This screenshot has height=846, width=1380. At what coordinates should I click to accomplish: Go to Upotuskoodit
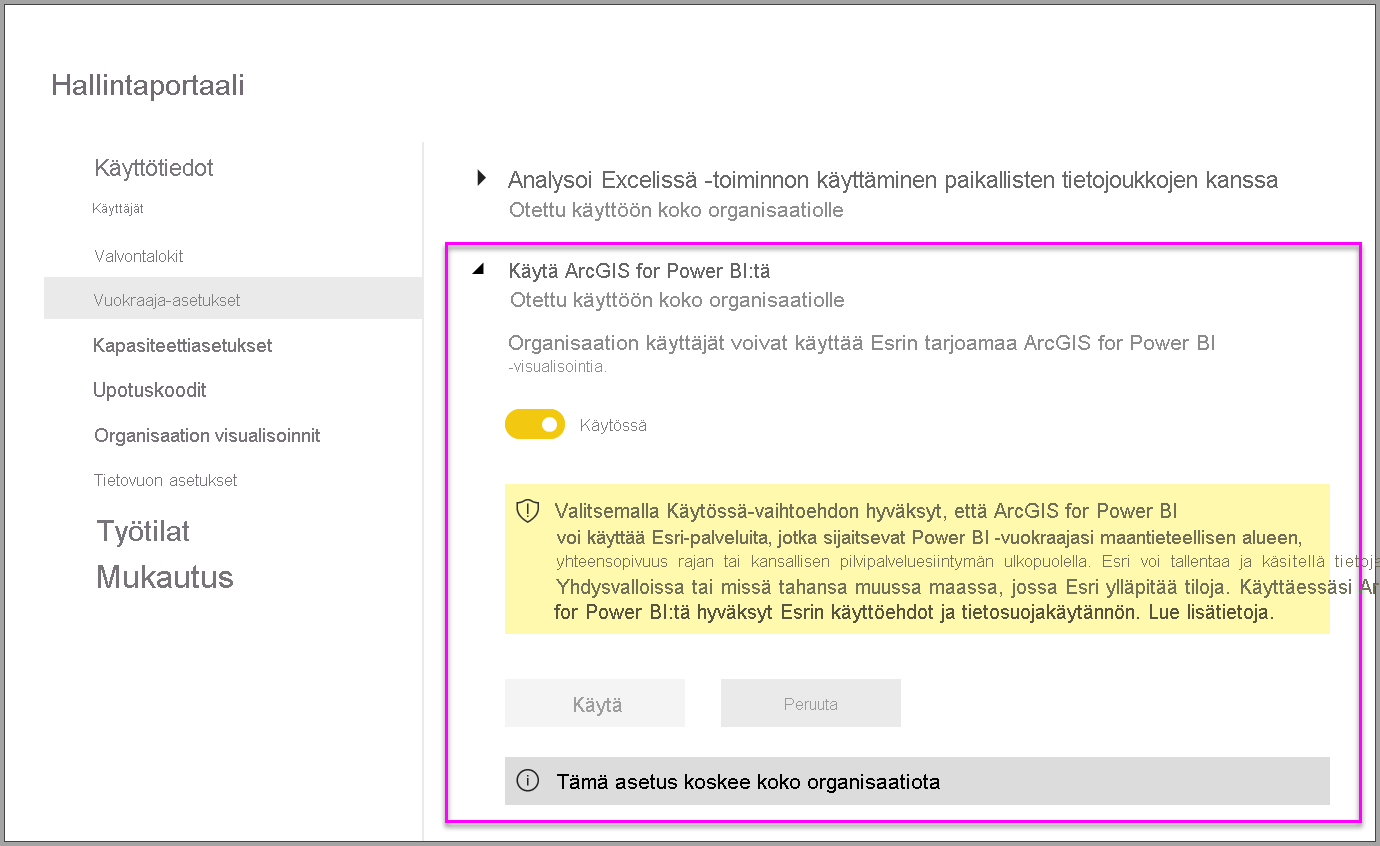(150, 390)
